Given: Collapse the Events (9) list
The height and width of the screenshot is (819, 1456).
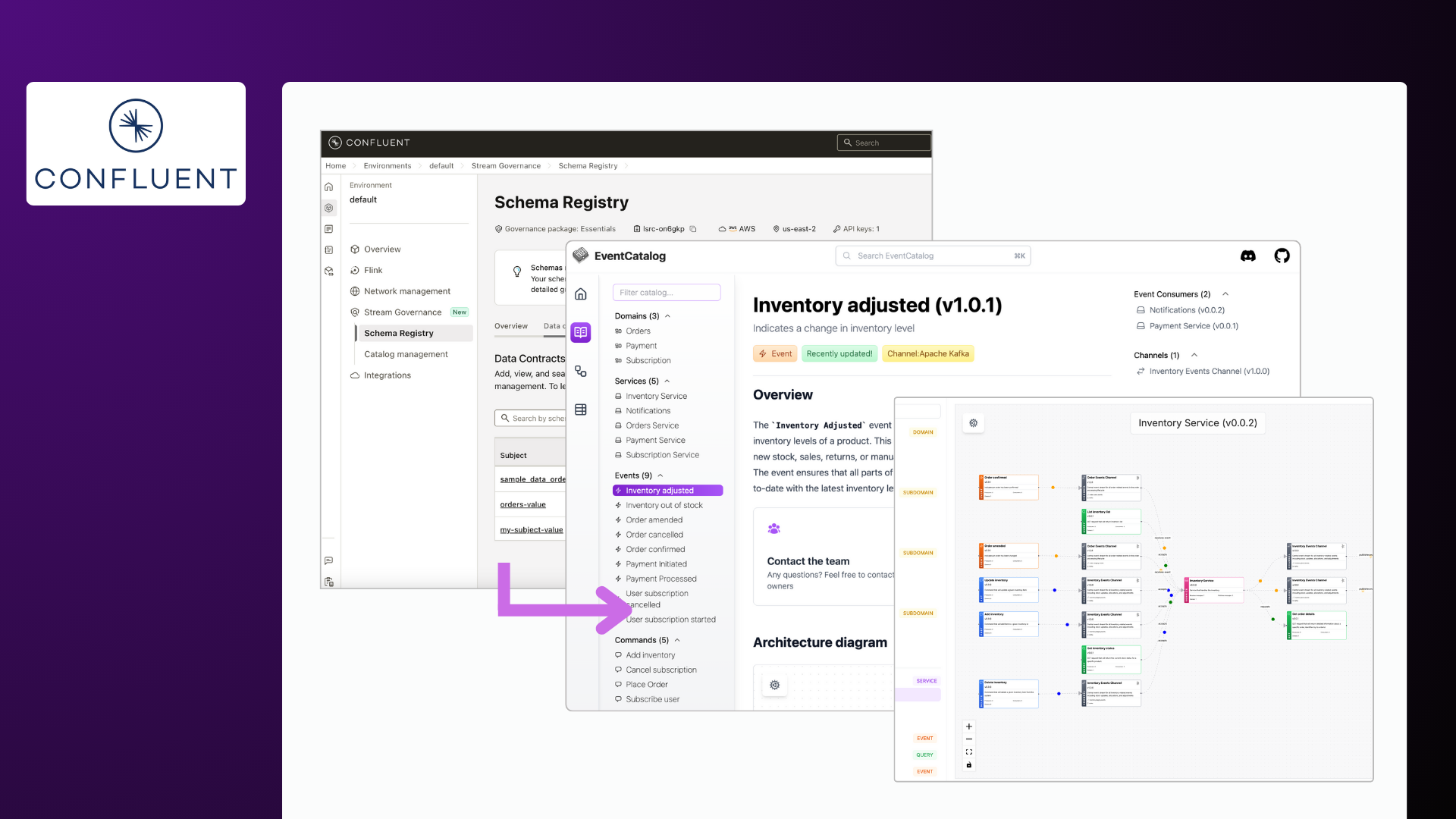Looking at the screenshot, I should pyautogui.click(x=661, y=475).
